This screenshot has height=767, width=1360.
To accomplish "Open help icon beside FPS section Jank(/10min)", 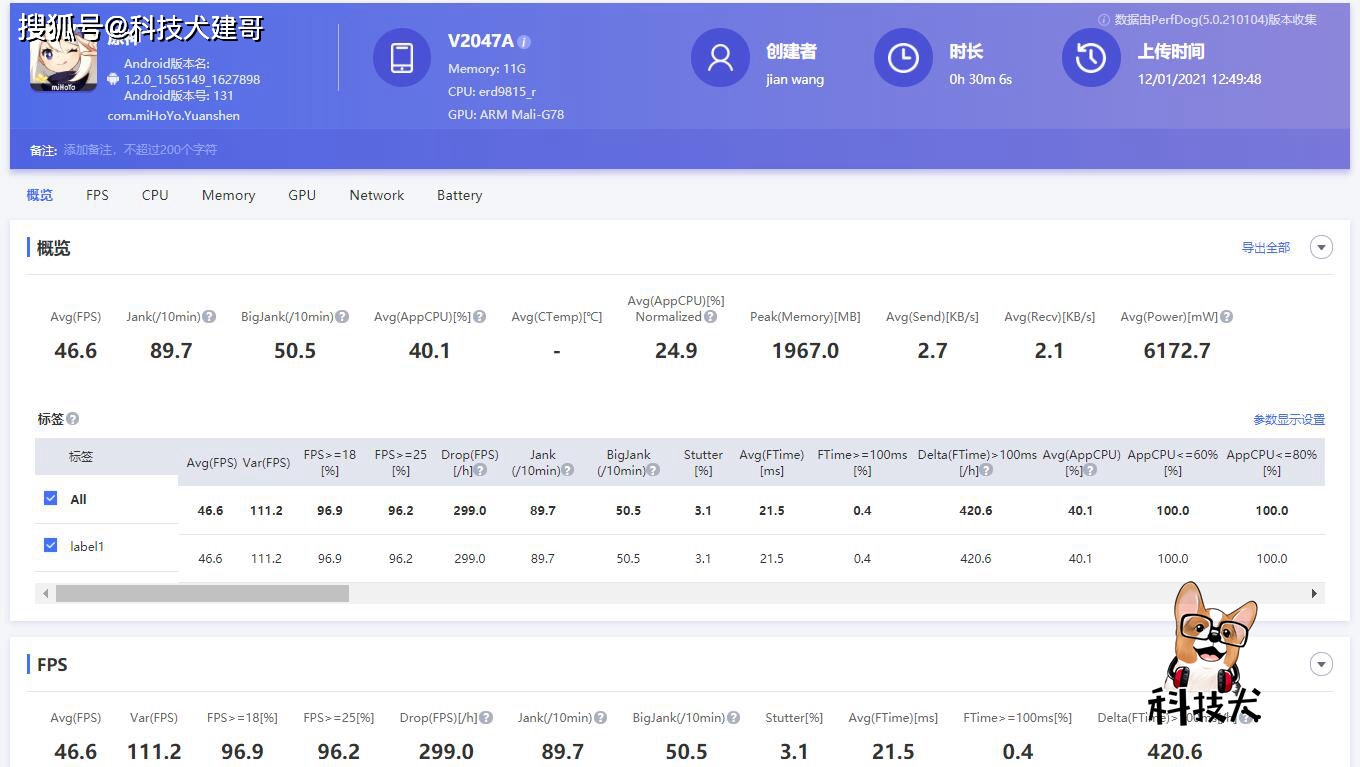I will pos(600,718).
